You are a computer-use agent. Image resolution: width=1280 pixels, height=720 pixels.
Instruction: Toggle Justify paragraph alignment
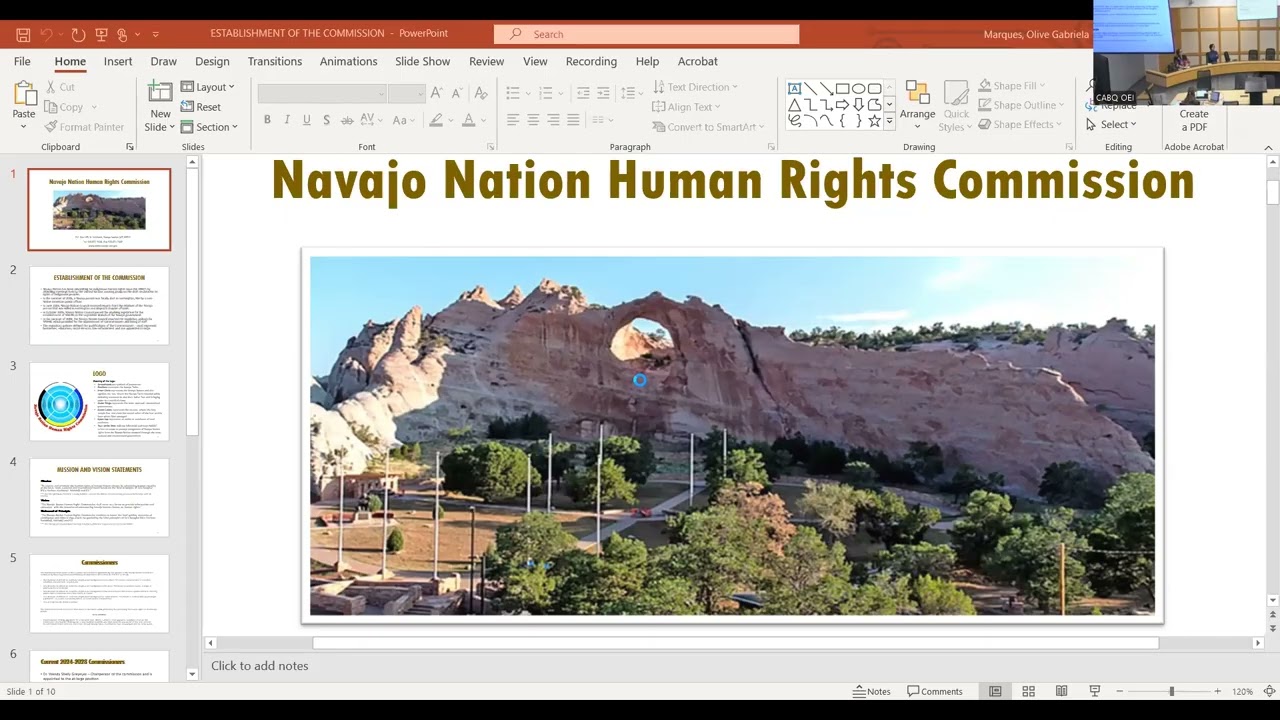(x=573, y=120)
